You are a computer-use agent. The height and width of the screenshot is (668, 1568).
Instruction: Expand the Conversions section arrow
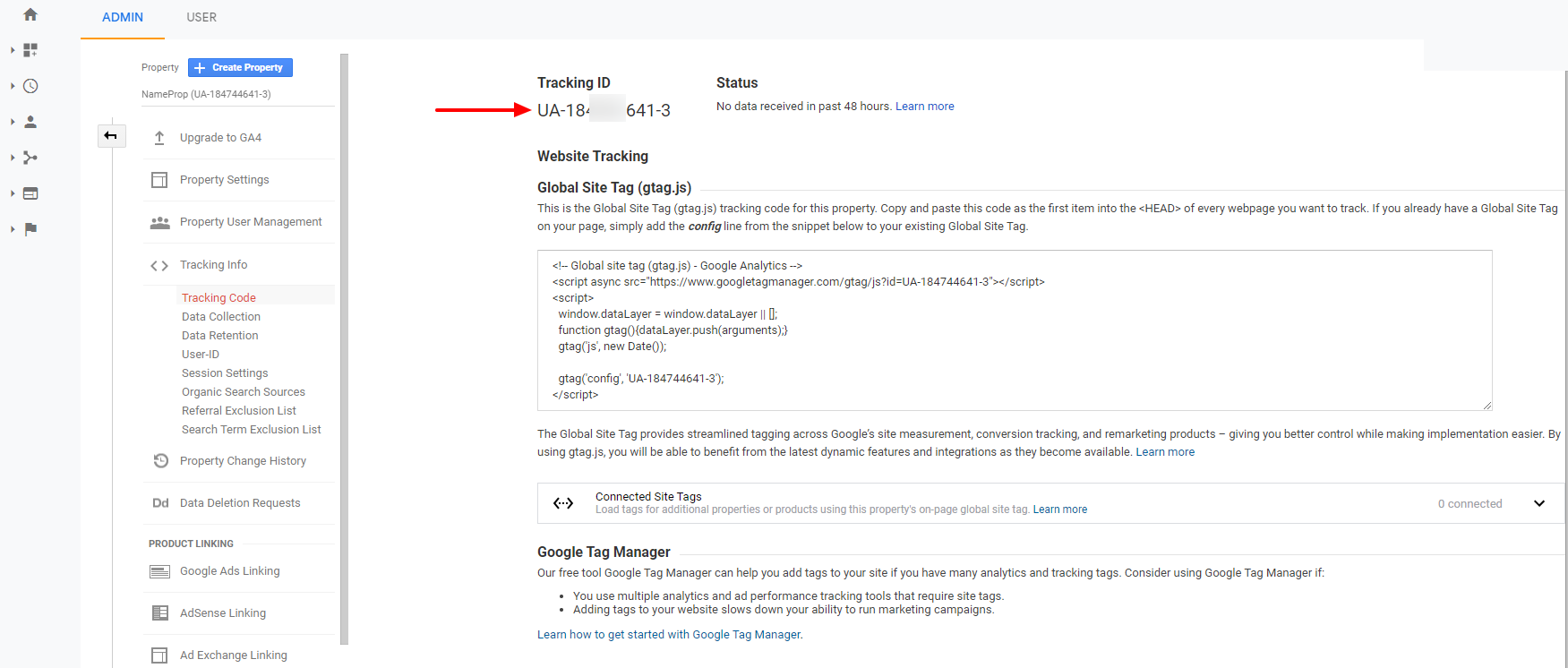pyautogui.click(x=12, y=229)
